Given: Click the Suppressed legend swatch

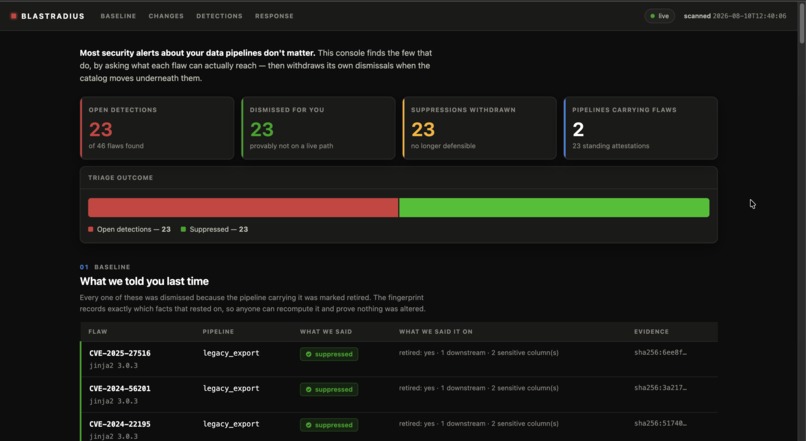Looking at the screenshot, I should coord(183,229).
